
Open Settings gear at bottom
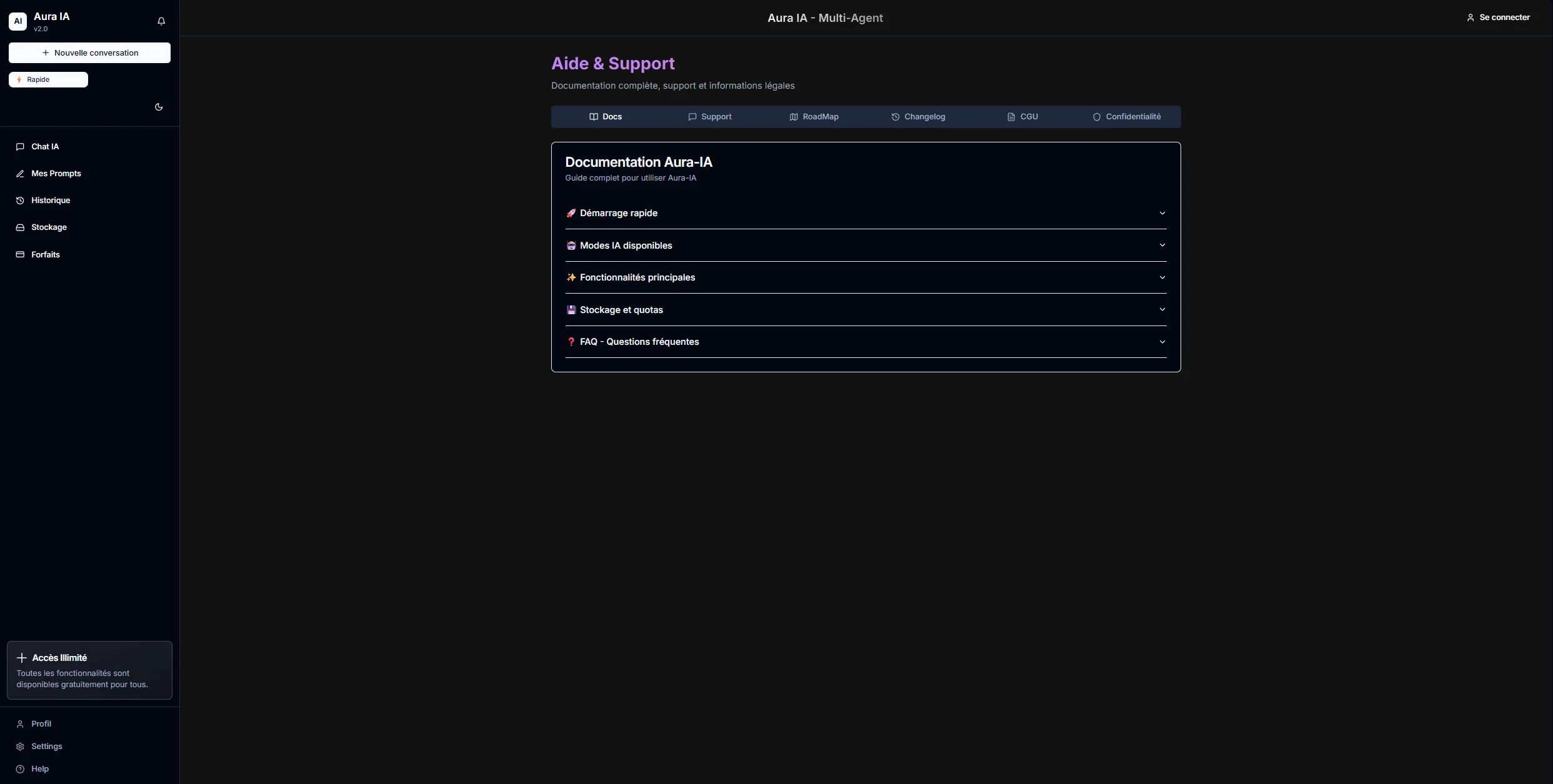click(46, 747)
